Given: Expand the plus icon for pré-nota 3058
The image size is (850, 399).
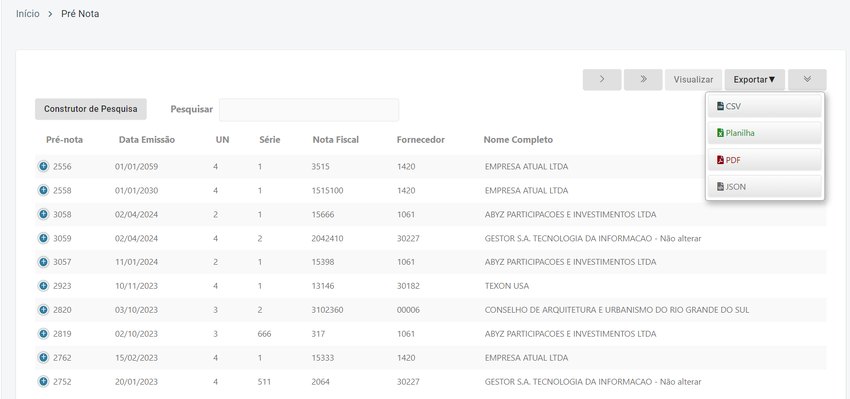Looking at the screenshot, I should [x=43, y=214].
